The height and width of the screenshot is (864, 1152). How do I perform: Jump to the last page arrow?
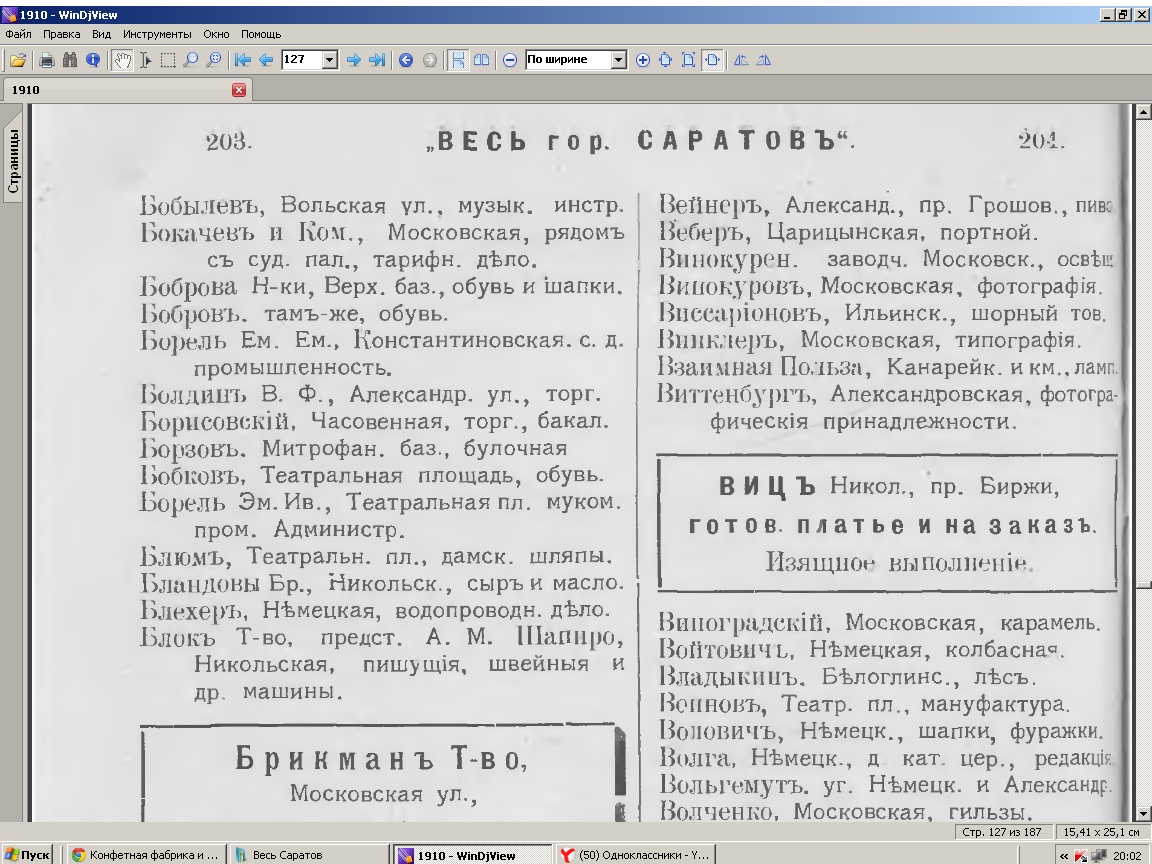point(377,60)
